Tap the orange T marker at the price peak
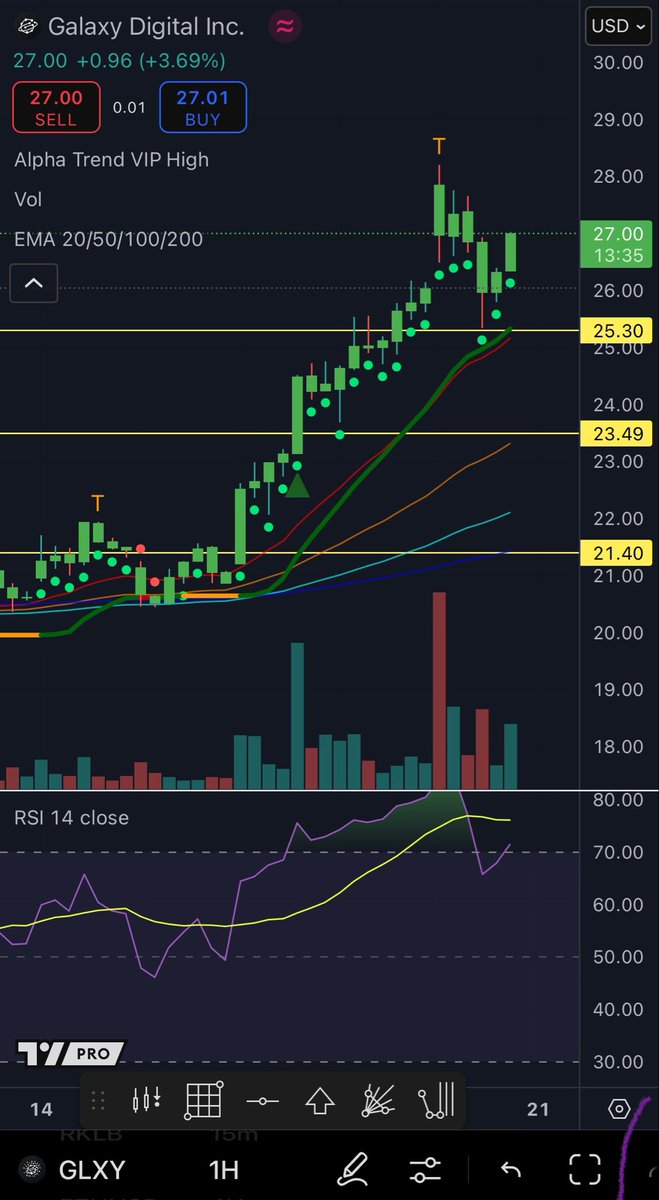 (439, 146)
